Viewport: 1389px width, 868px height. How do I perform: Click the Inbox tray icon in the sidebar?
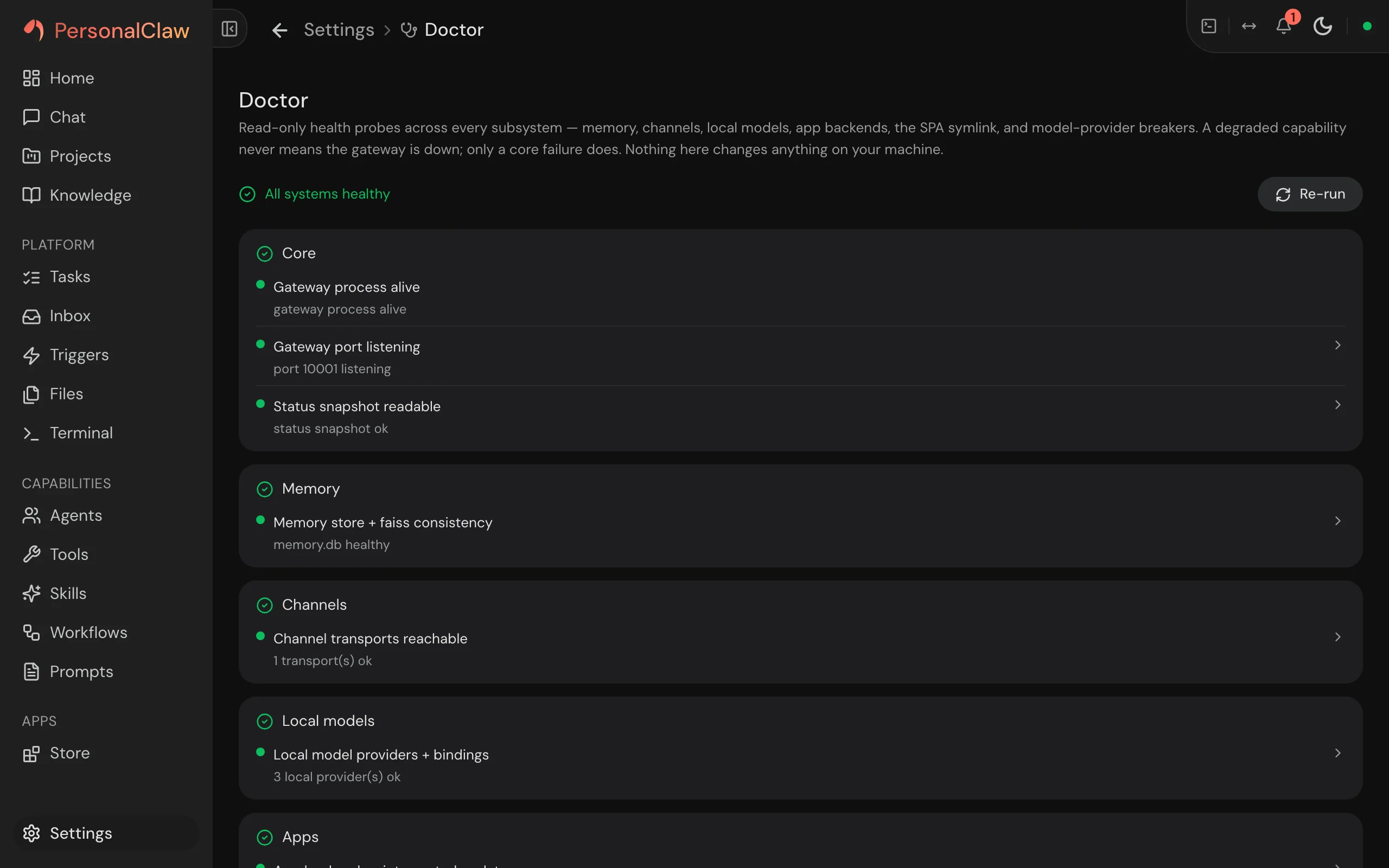point(31,316)
